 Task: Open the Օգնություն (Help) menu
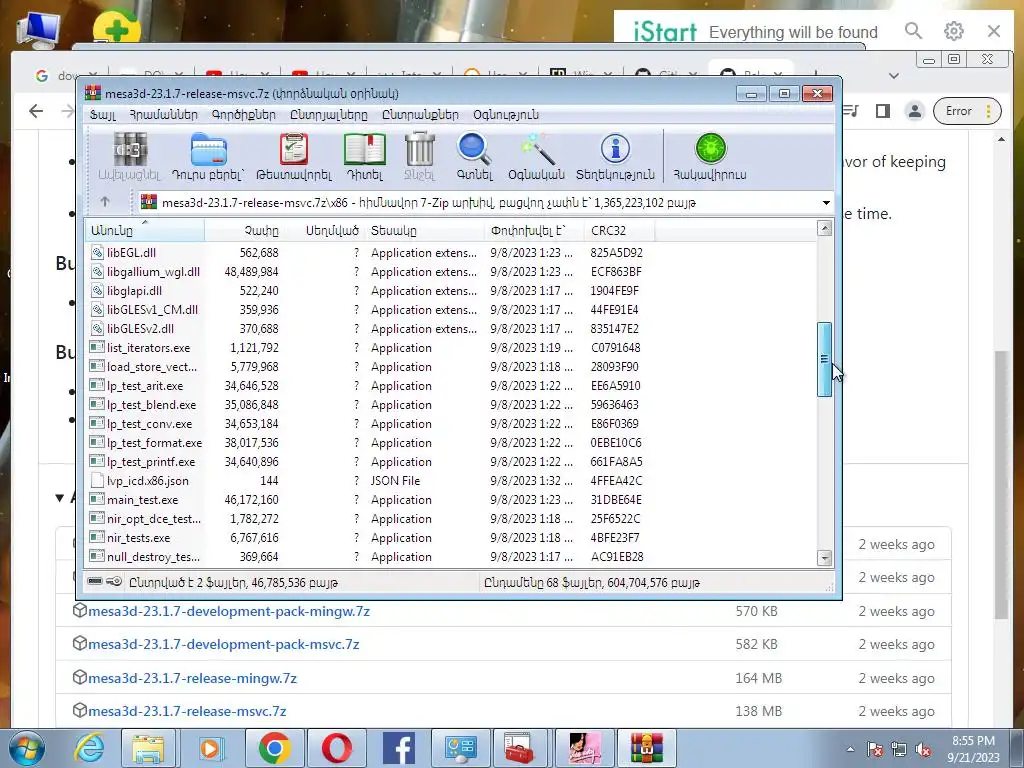[x=506, y=115]
